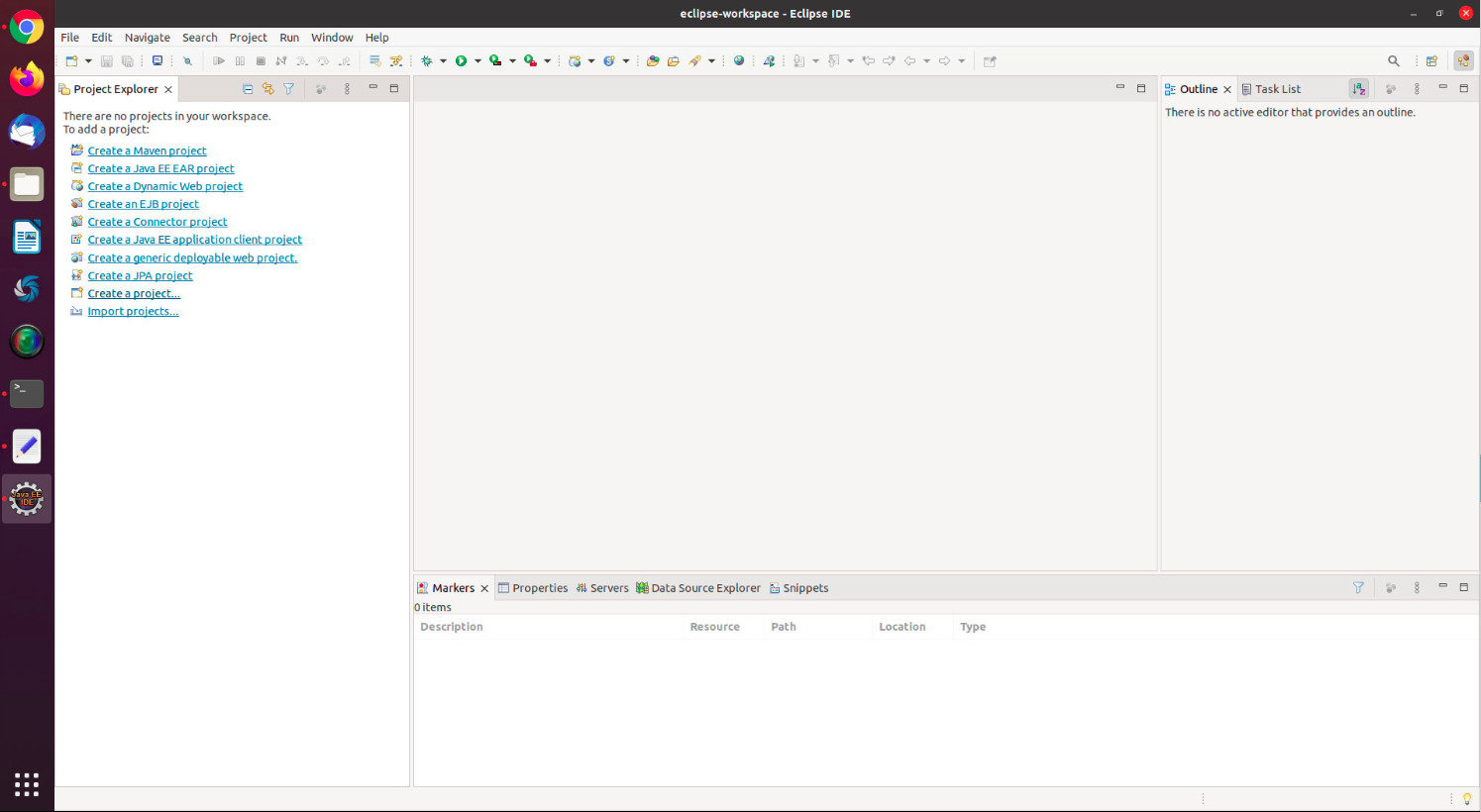
Task: Click the green Run button
Action: 461,61
